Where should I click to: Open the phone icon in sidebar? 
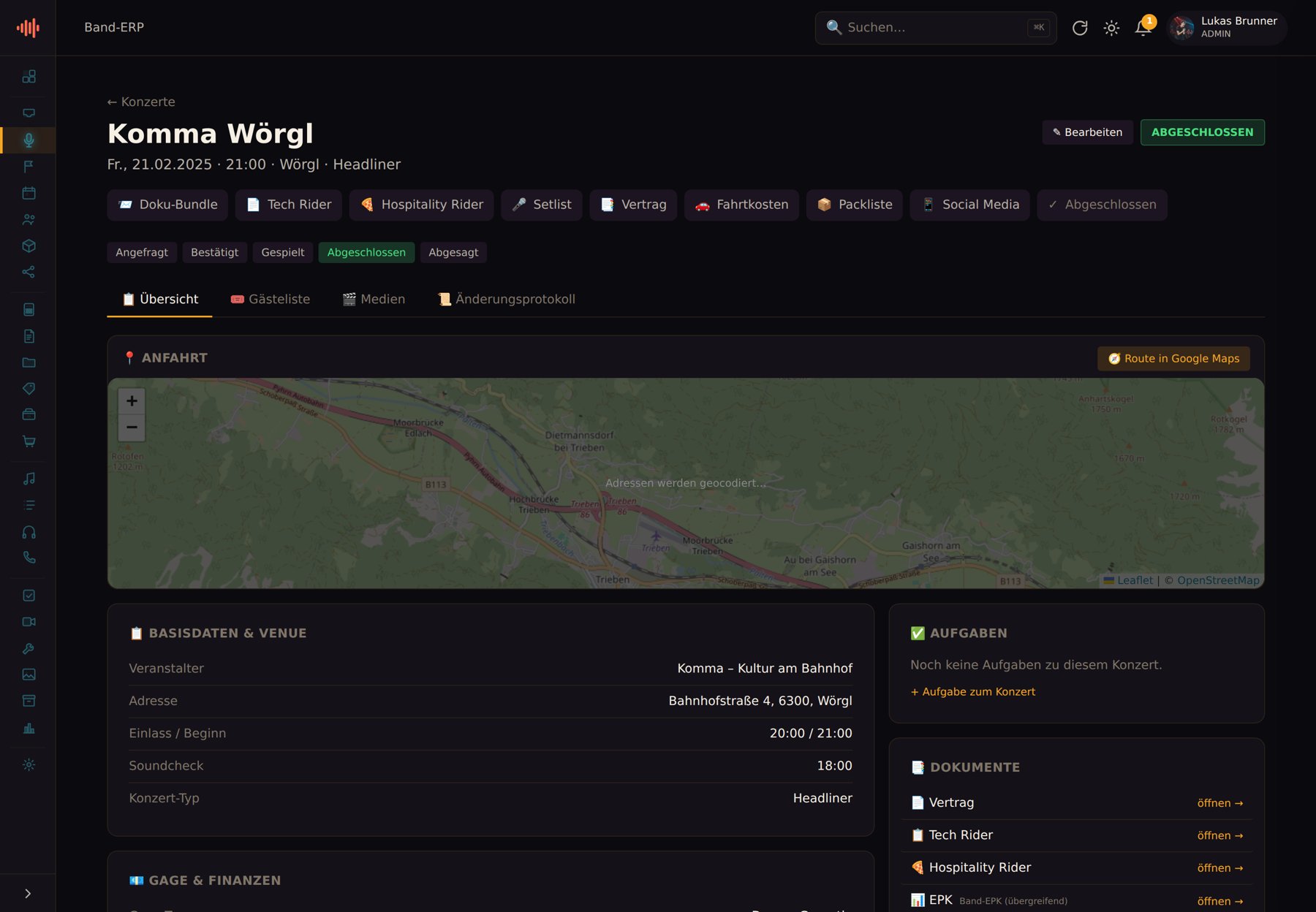point(29,558)
